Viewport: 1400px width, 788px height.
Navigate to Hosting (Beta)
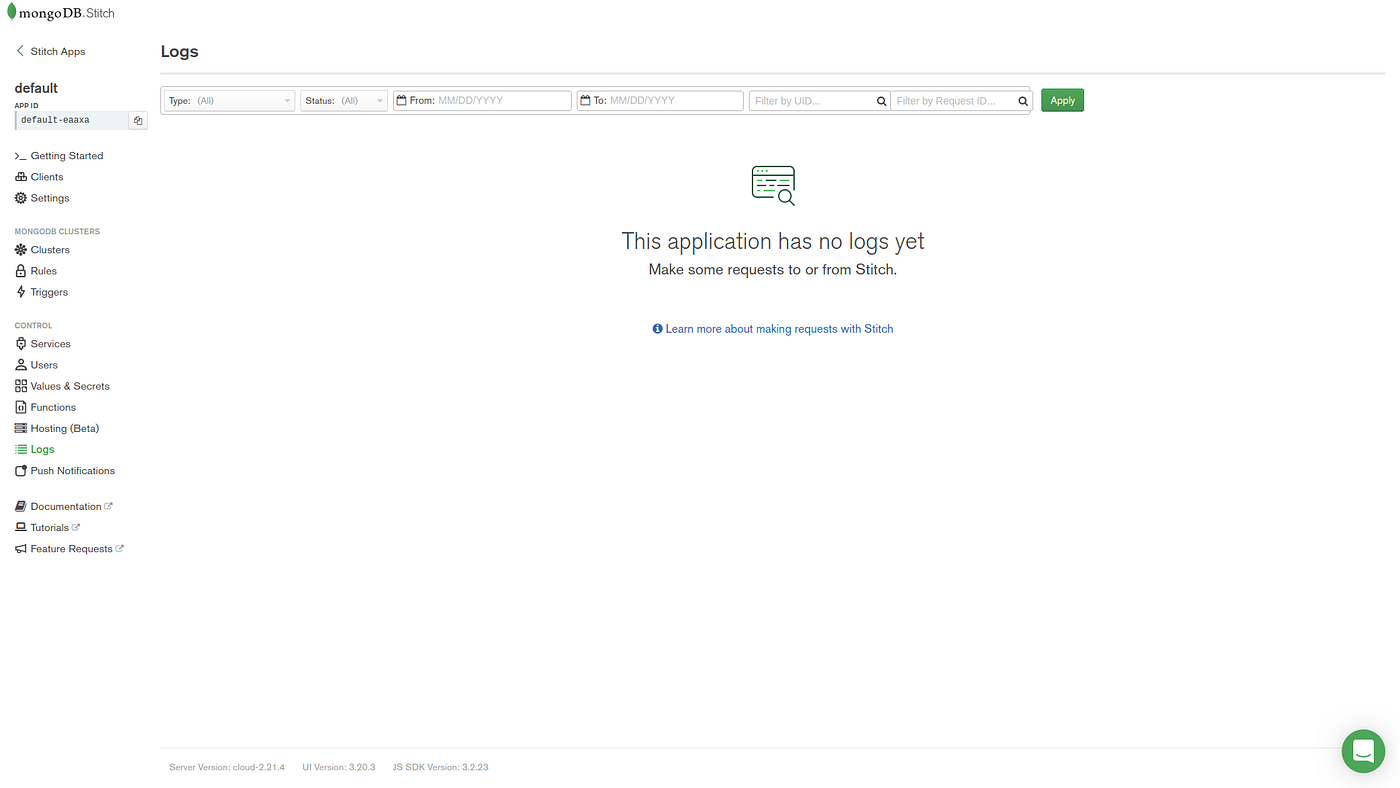coord(65,427)
